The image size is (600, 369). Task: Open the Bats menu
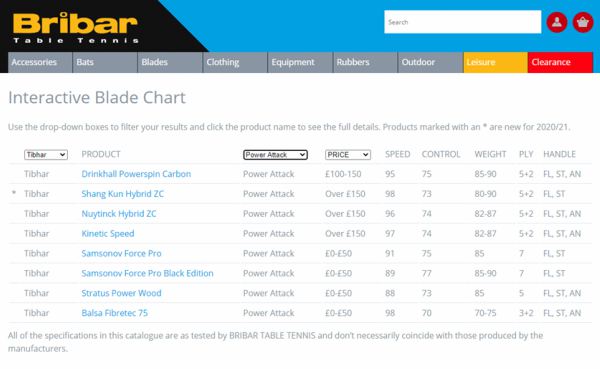pos(105,62)
